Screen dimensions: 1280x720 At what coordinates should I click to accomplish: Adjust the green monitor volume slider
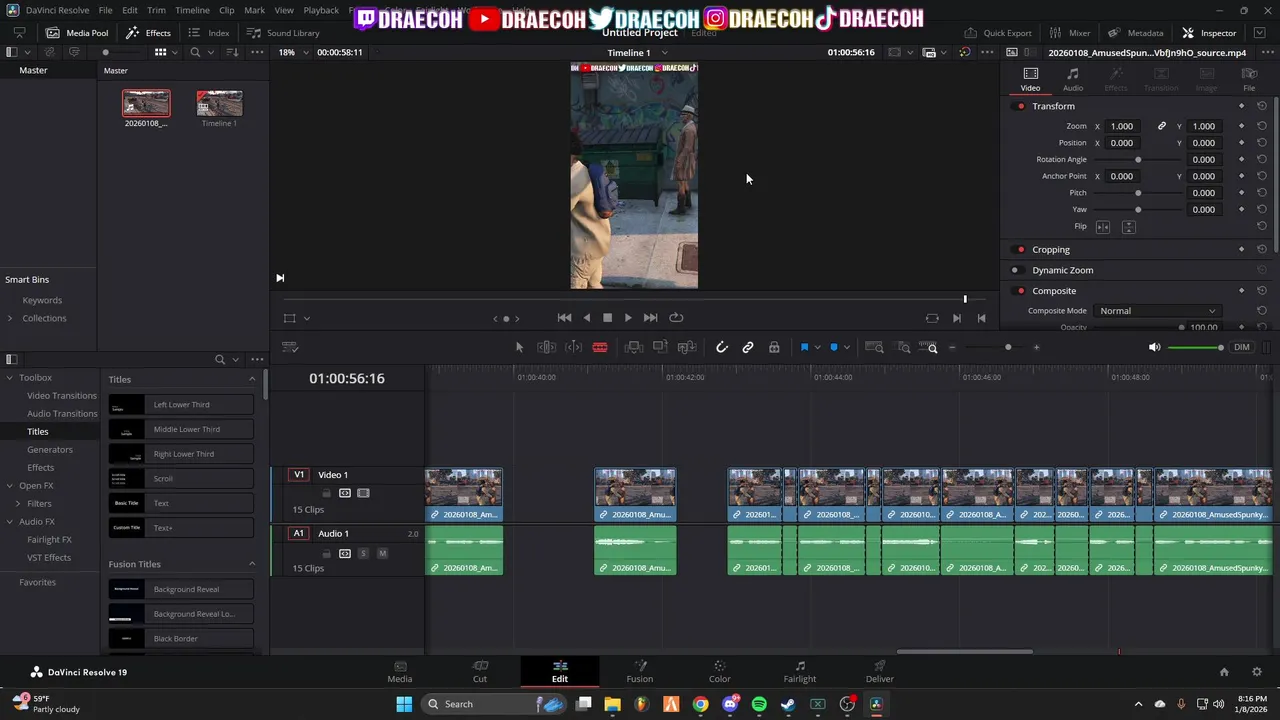pos(1196,347)
